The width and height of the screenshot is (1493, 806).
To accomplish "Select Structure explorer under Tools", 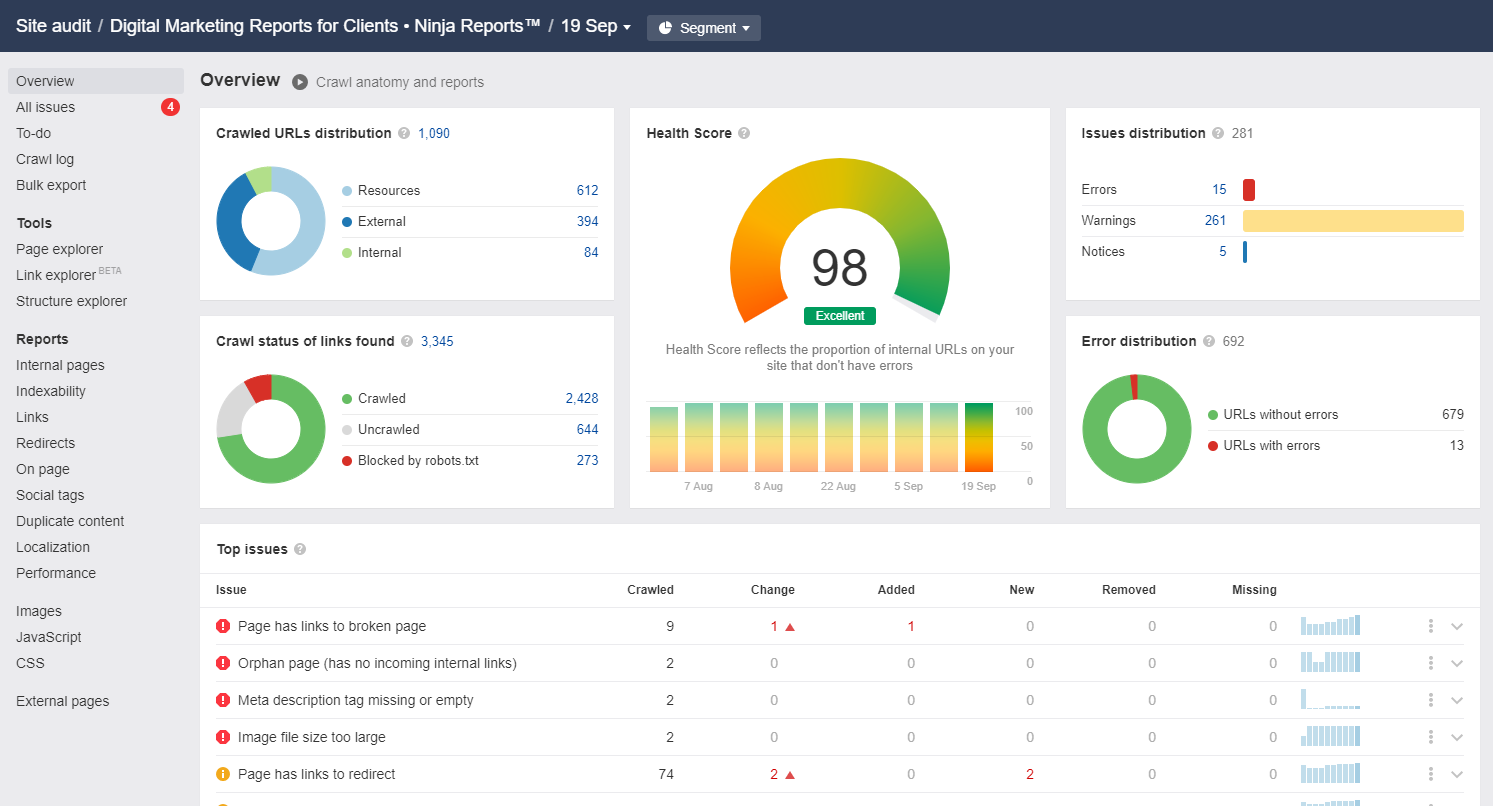I will (x=71, y=301).
